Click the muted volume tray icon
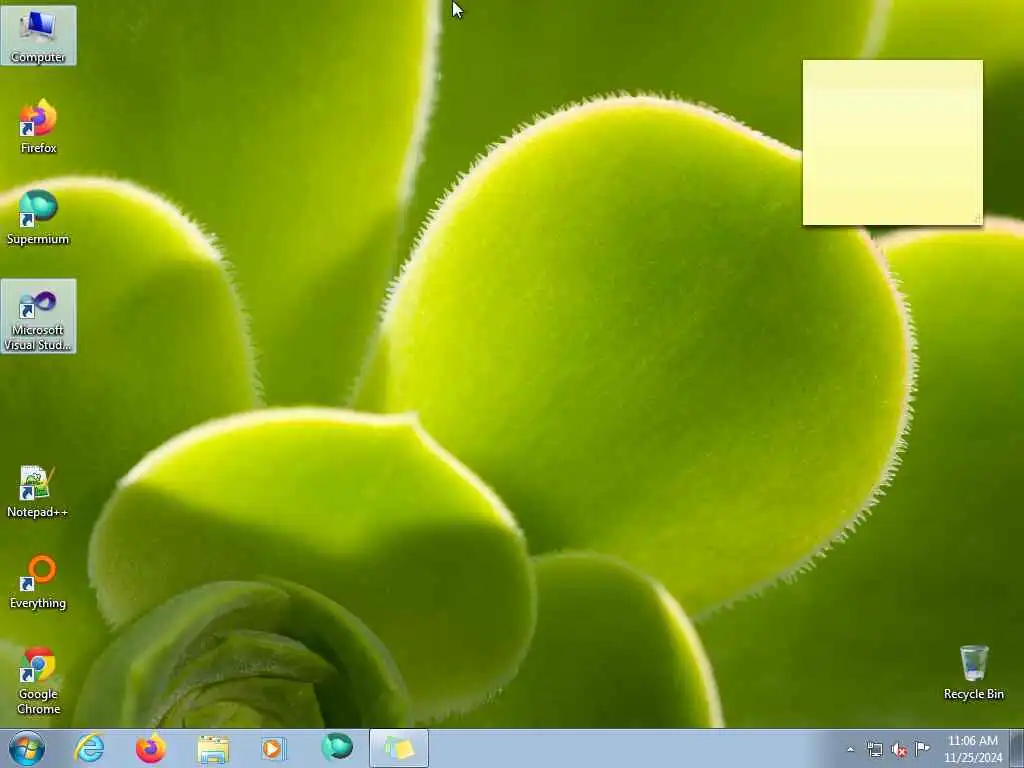Image resolution: width=1024 pixels, height=768 pixels. click(x=899, y=750)
